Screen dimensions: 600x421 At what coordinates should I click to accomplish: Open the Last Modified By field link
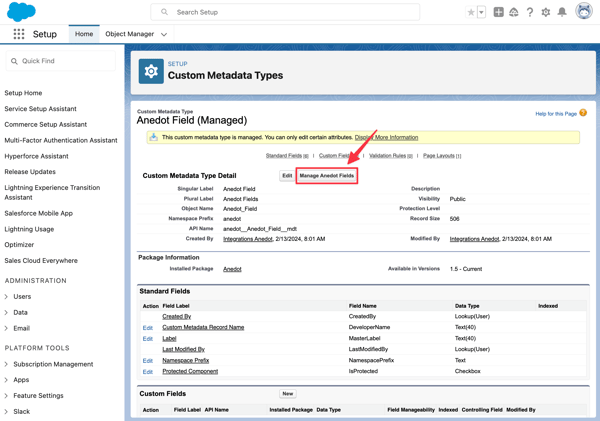click(183, 349)
